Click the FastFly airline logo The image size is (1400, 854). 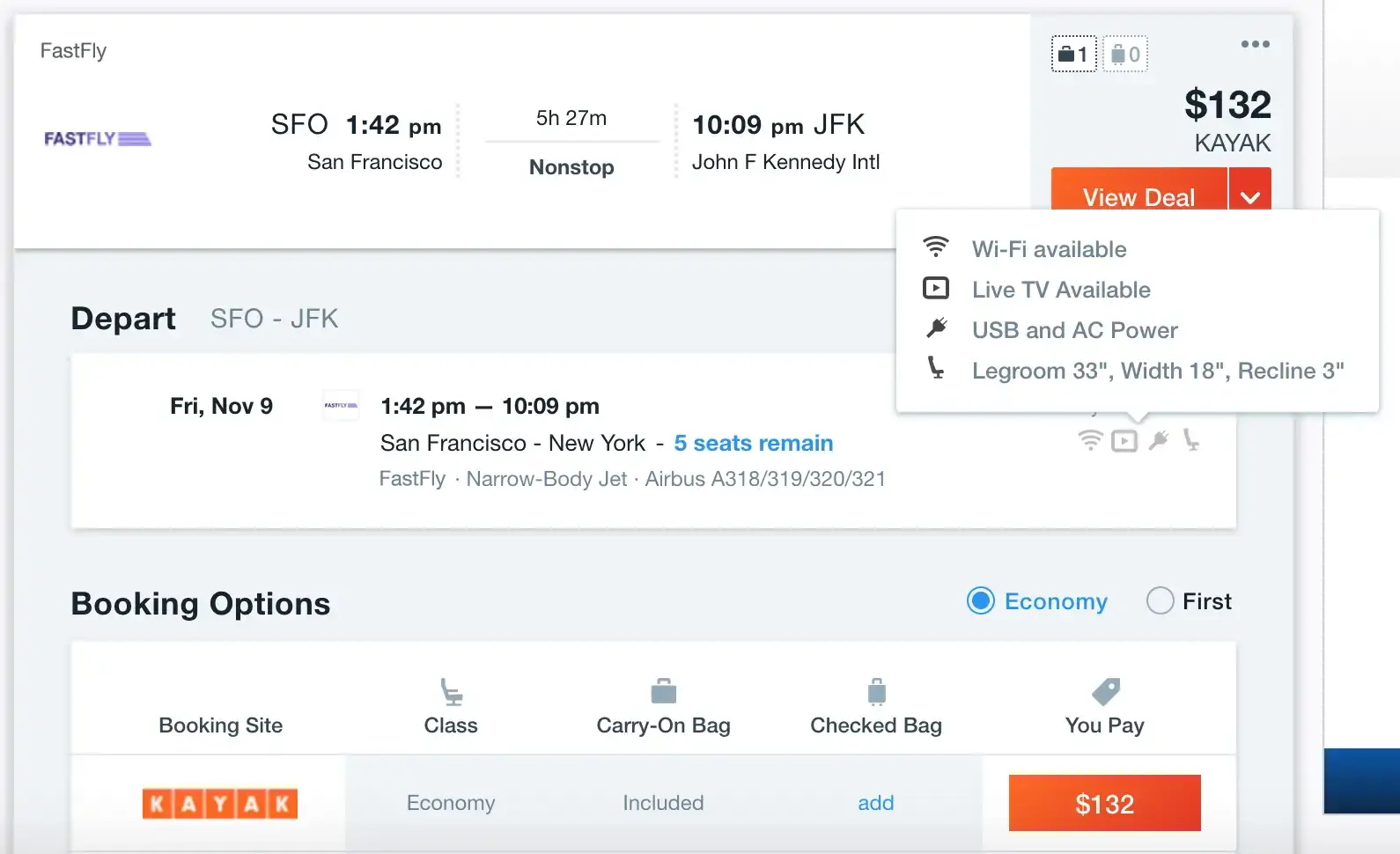coord(98,139)
